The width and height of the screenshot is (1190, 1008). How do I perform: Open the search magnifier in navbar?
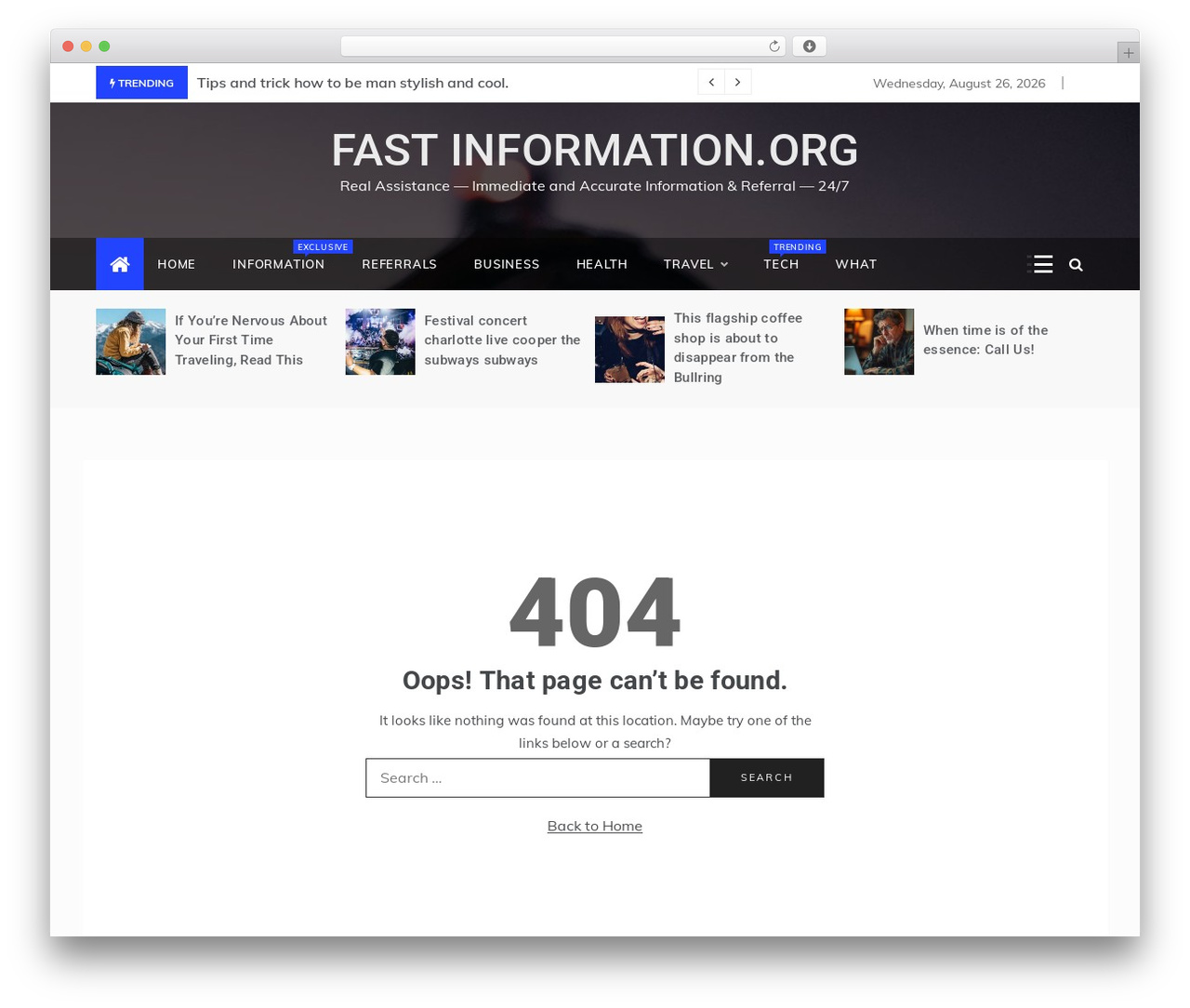[x=1076, y=265]
